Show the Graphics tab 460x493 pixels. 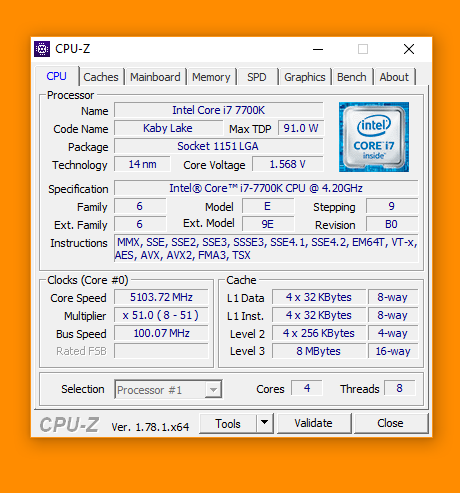click(305, 77)
